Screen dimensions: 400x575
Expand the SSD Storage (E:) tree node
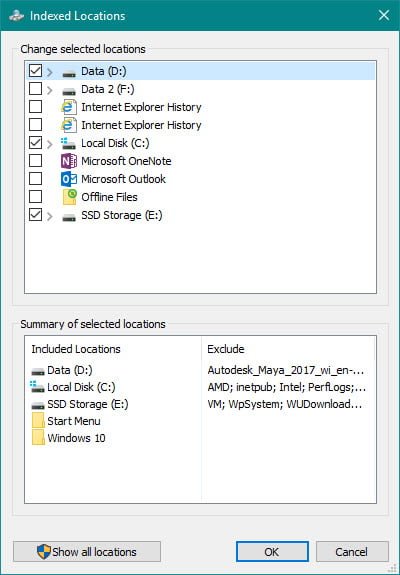tap(50, 216)
